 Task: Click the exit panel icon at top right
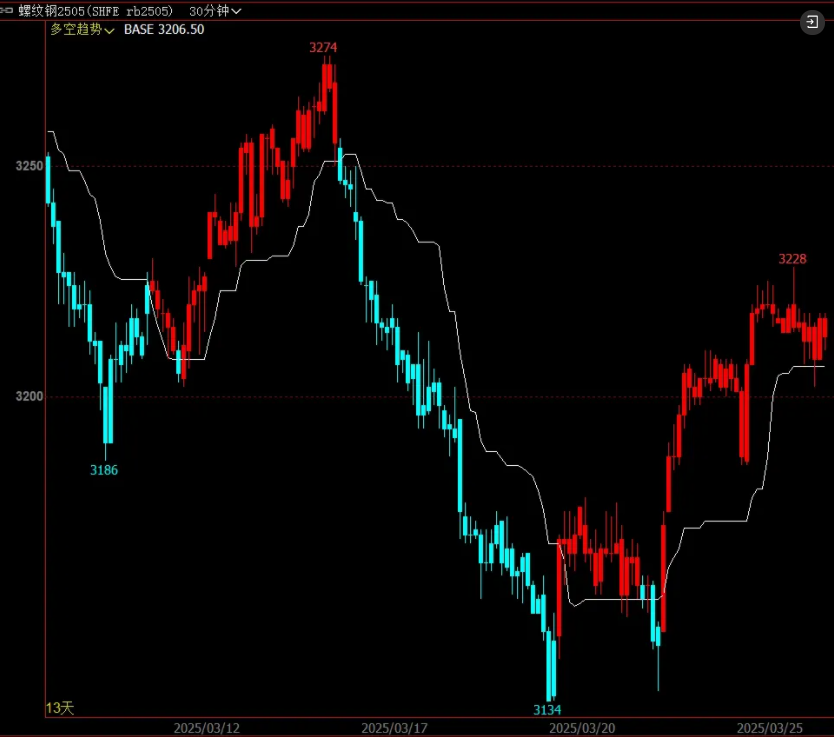tap(812, 22)
